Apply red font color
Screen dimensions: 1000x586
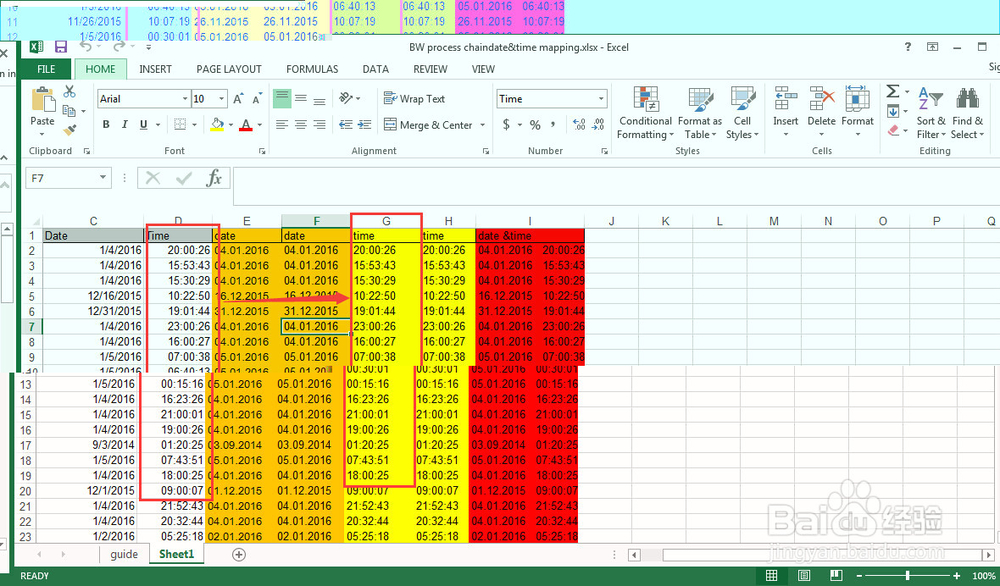[246, 125]
